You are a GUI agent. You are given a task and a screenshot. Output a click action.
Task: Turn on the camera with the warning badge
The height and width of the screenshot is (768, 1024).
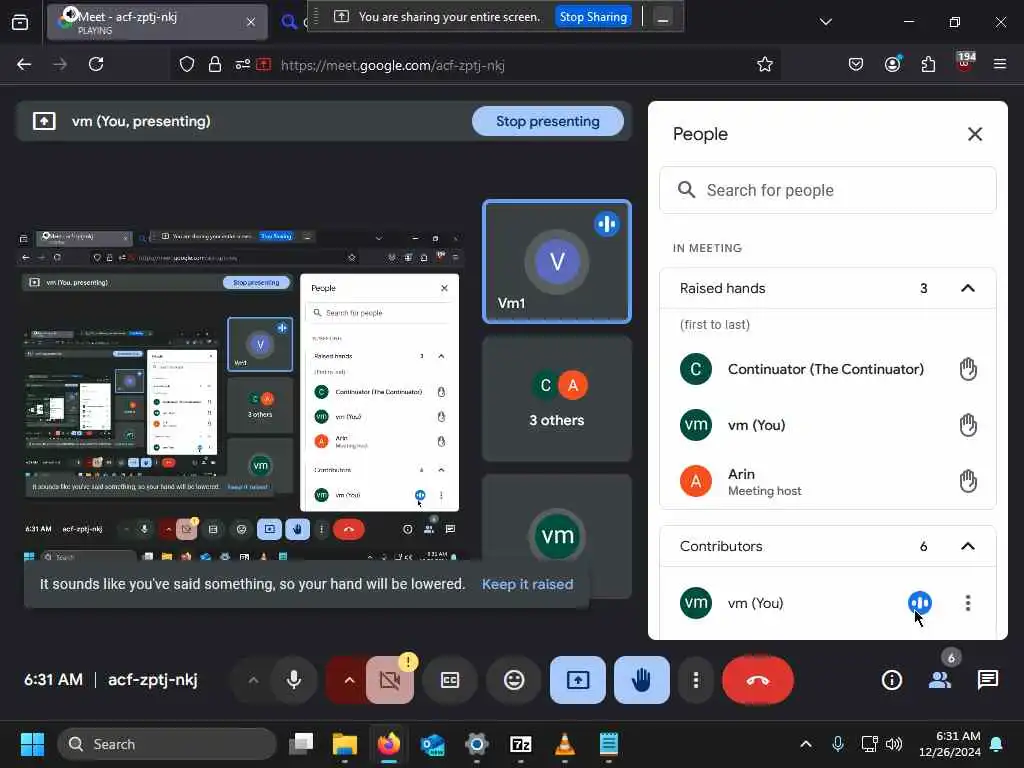[390, 680]
